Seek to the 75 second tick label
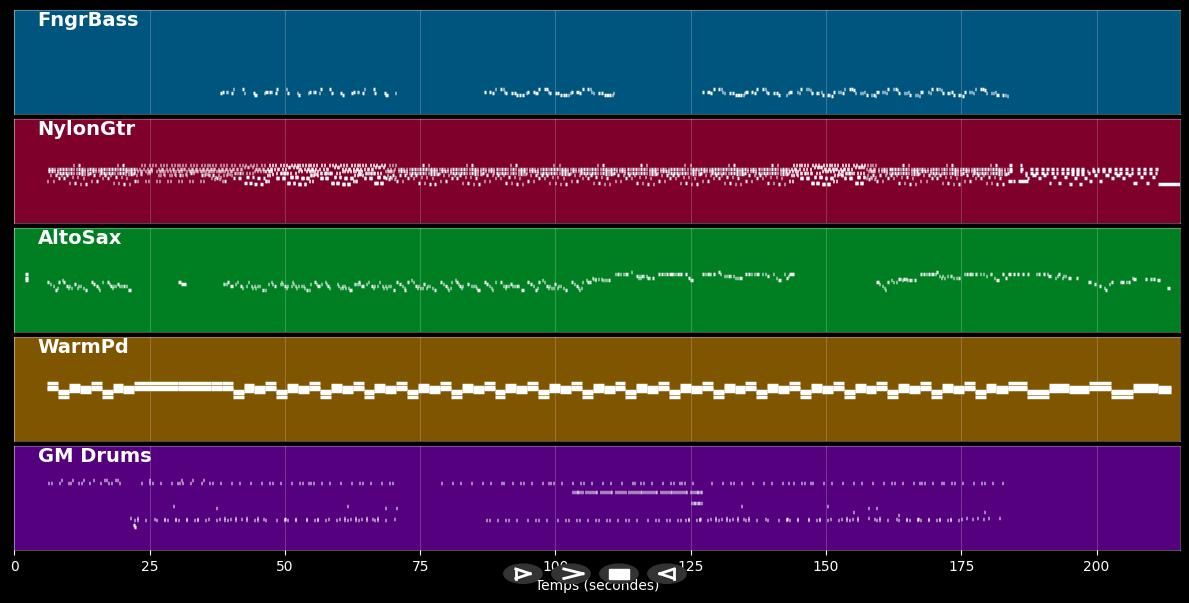The image size is (1189, 603). pos(420,567)
